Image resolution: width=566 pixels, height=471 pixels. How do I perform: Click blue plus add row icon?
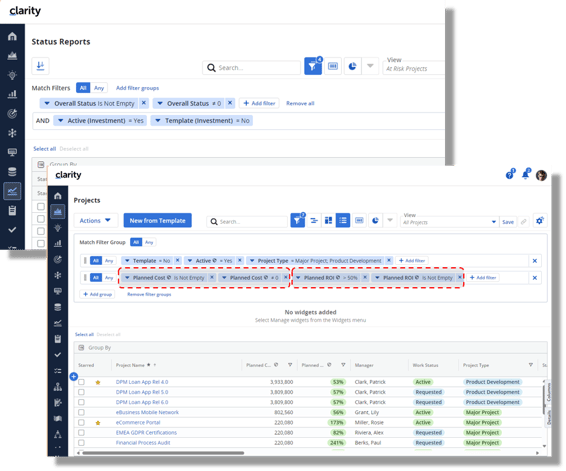tap(74, 376)
